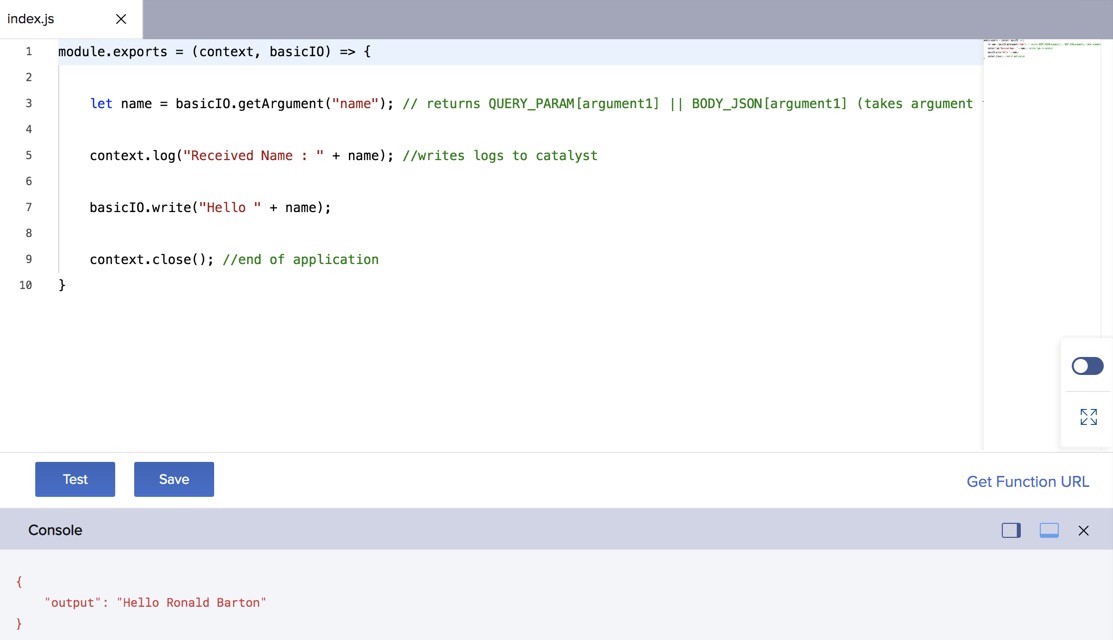Click the console output Hello Ronald Barton
Image resolution: width=1113 pixels, height=640 pixels.
point(192,602)
